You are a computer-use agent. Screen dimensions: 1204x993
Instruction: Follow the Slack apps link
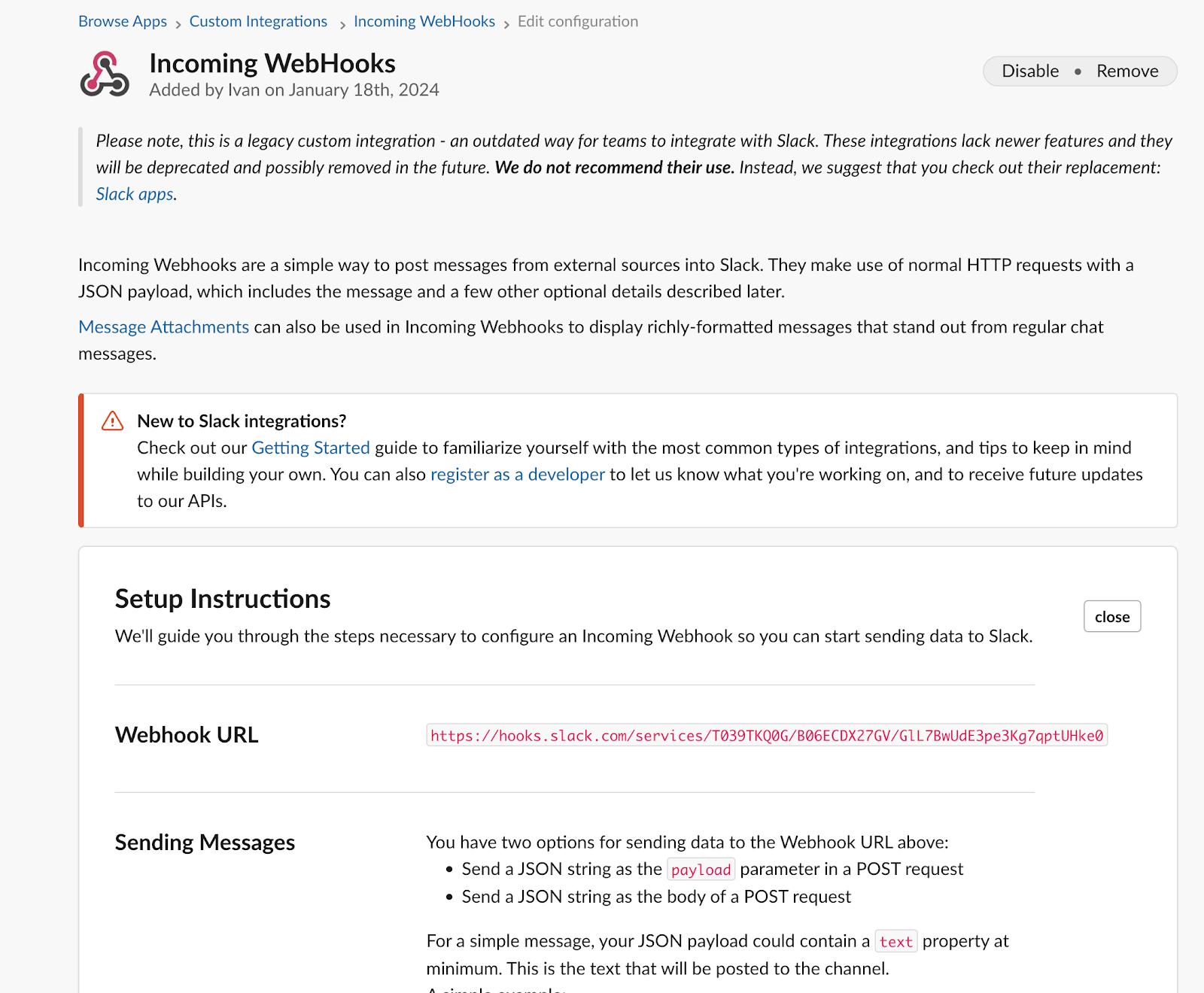point(135,194)
